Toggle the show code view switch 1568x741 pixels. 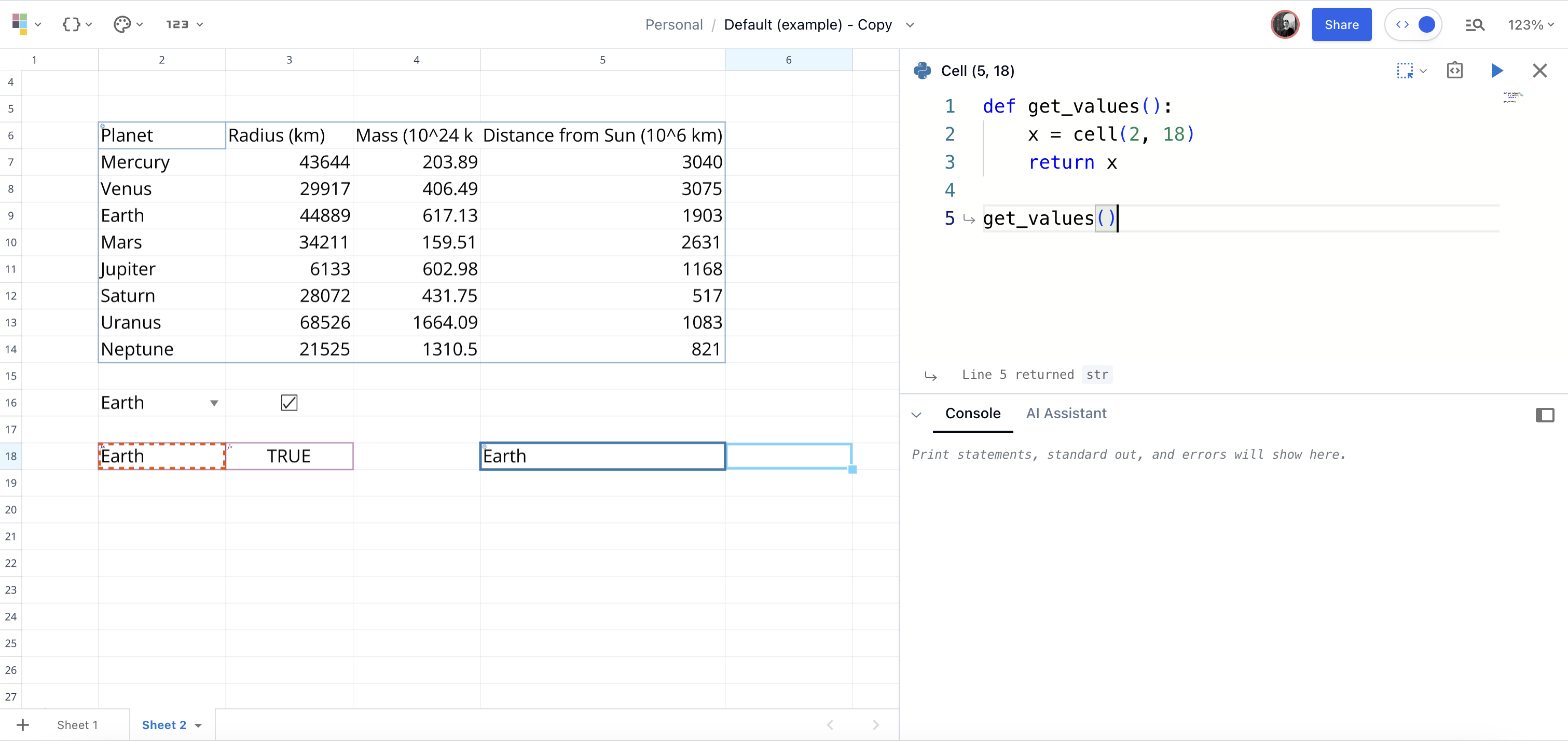tap(1413, 24)
